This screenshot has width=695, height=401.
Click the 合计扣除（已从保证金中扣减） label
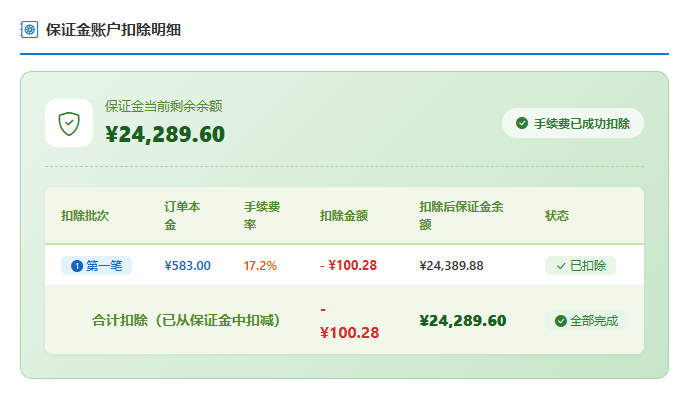[x=186, y=320]
